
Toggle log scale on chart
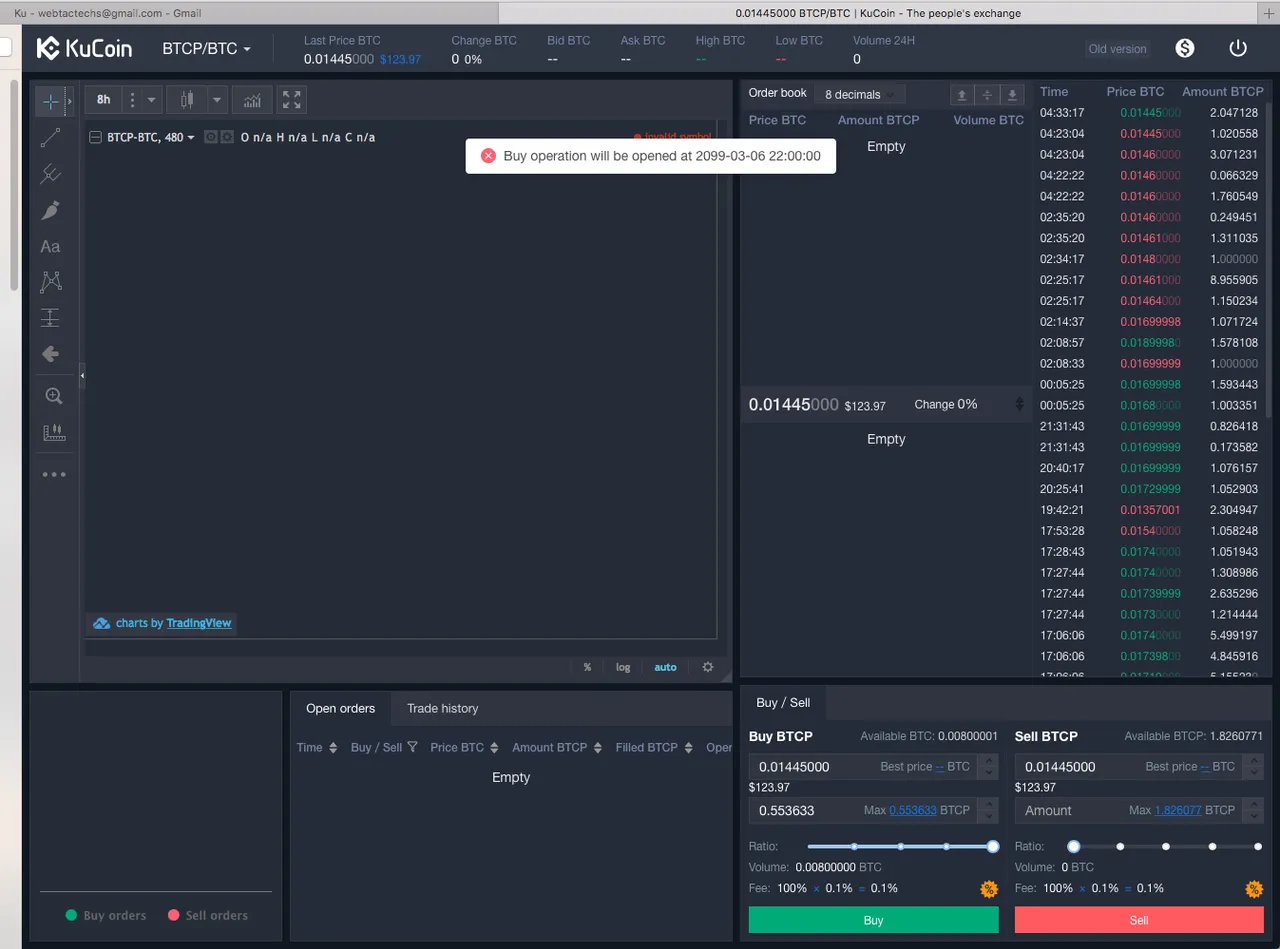[x=623, y=667]
